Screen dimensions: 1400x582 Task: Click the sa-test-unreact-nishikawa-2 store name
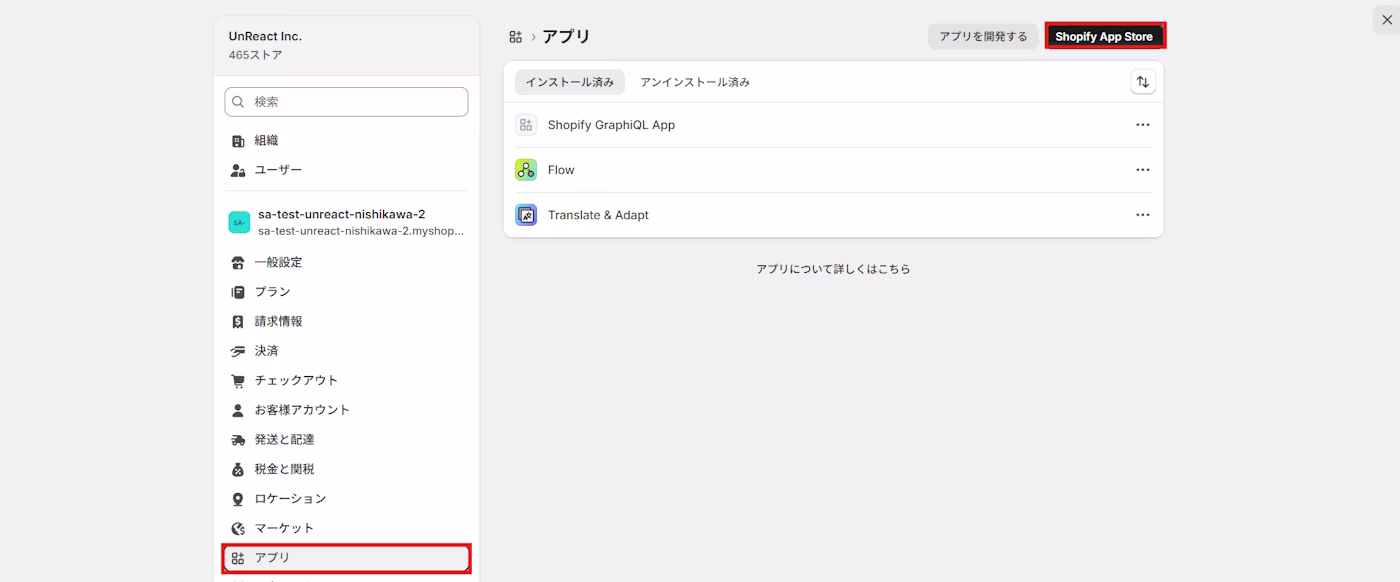[341, 214]
